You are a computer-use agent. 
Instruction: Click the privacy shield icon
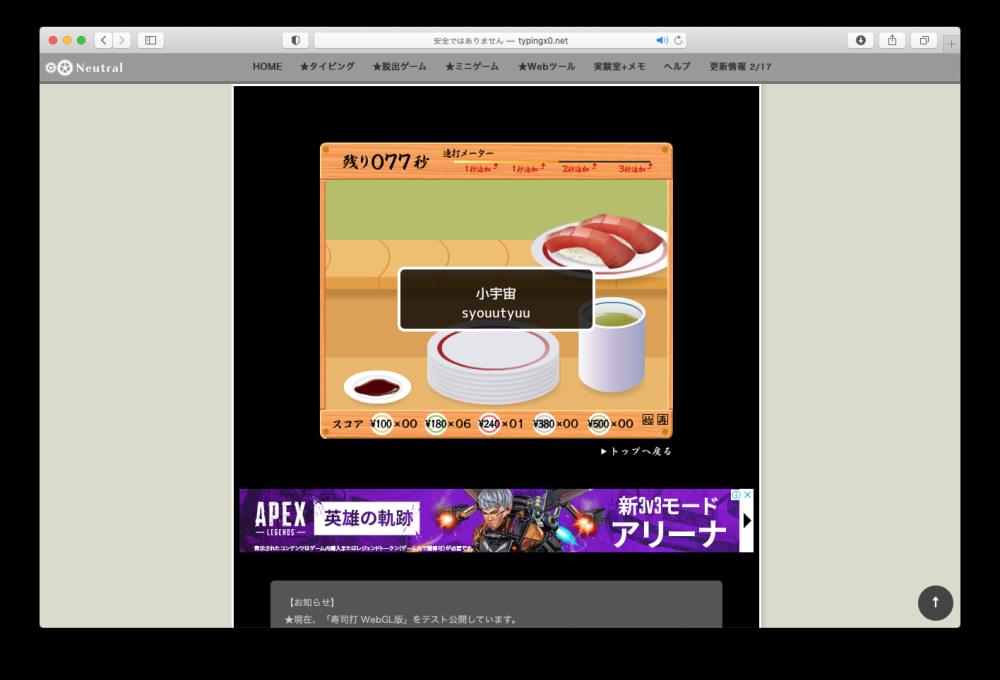coord(295,40)
